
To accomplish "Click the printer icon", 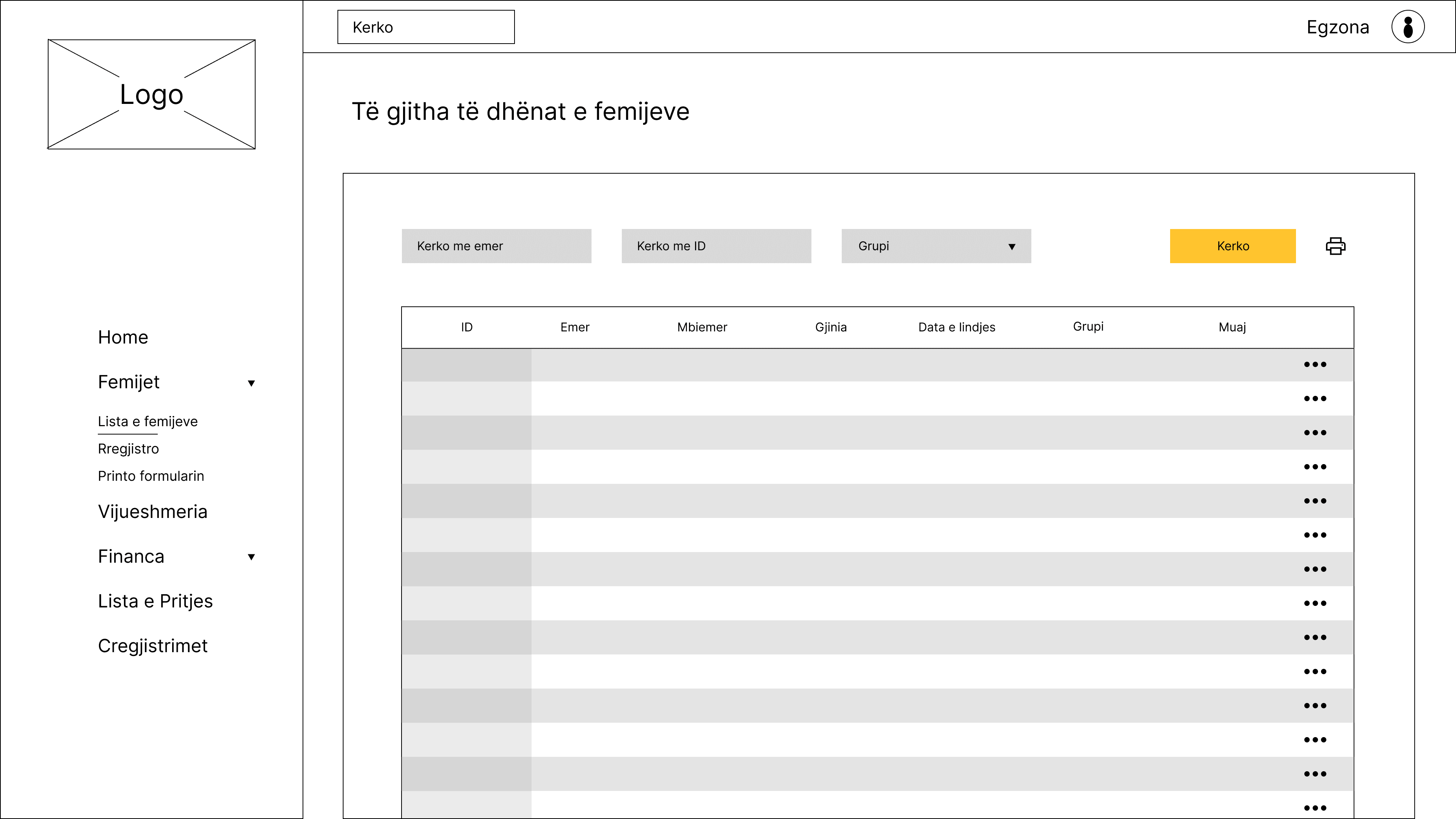I will coord(1335,246).
